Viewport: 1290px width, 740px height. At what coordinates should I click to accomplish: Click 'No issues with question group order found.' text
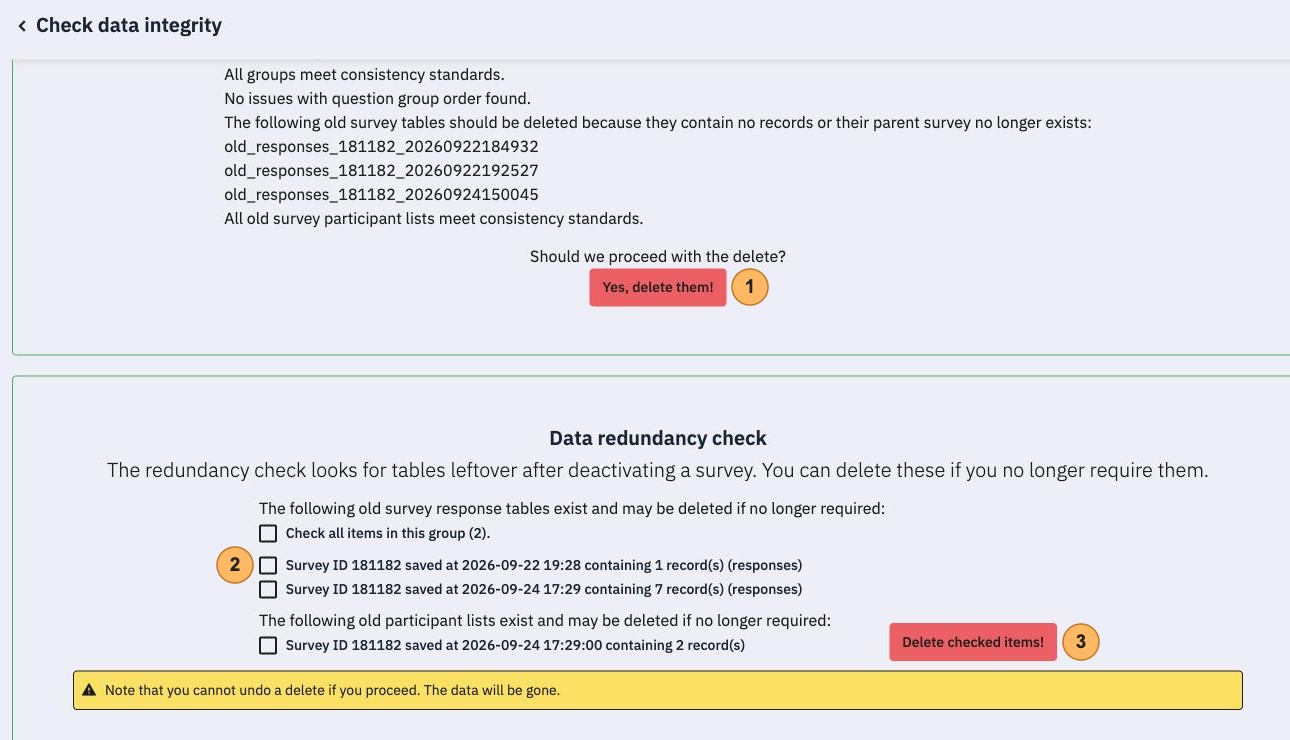point(377,98)
